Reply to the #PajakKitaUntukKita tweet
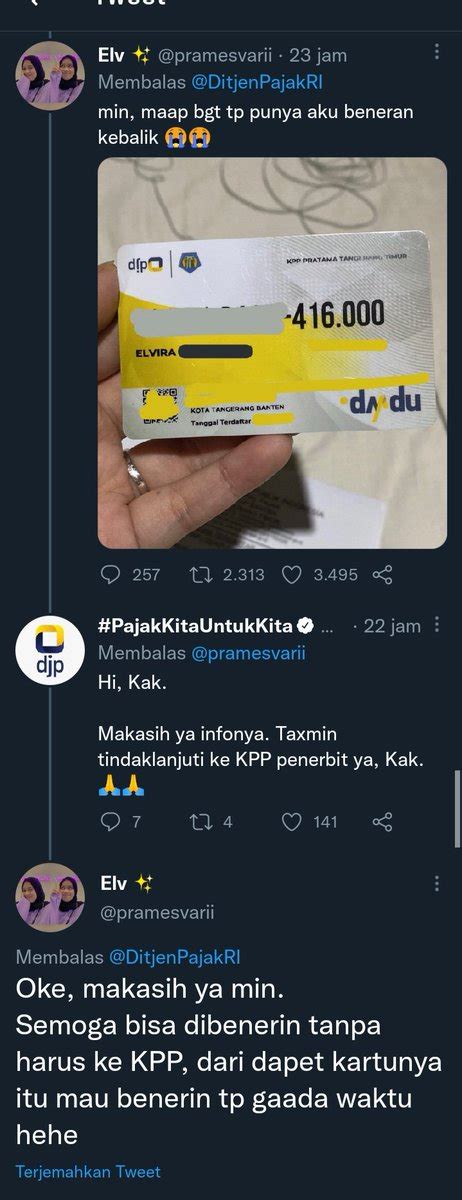The height and width of the screenshot is (1200, 462). 111,822
